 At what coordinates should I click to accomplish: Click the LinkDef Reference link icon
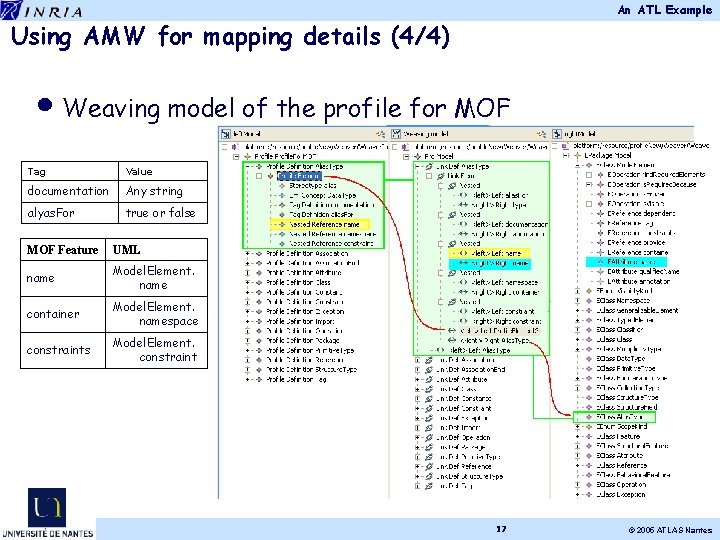pyautogui.click(x=428, y=466)
